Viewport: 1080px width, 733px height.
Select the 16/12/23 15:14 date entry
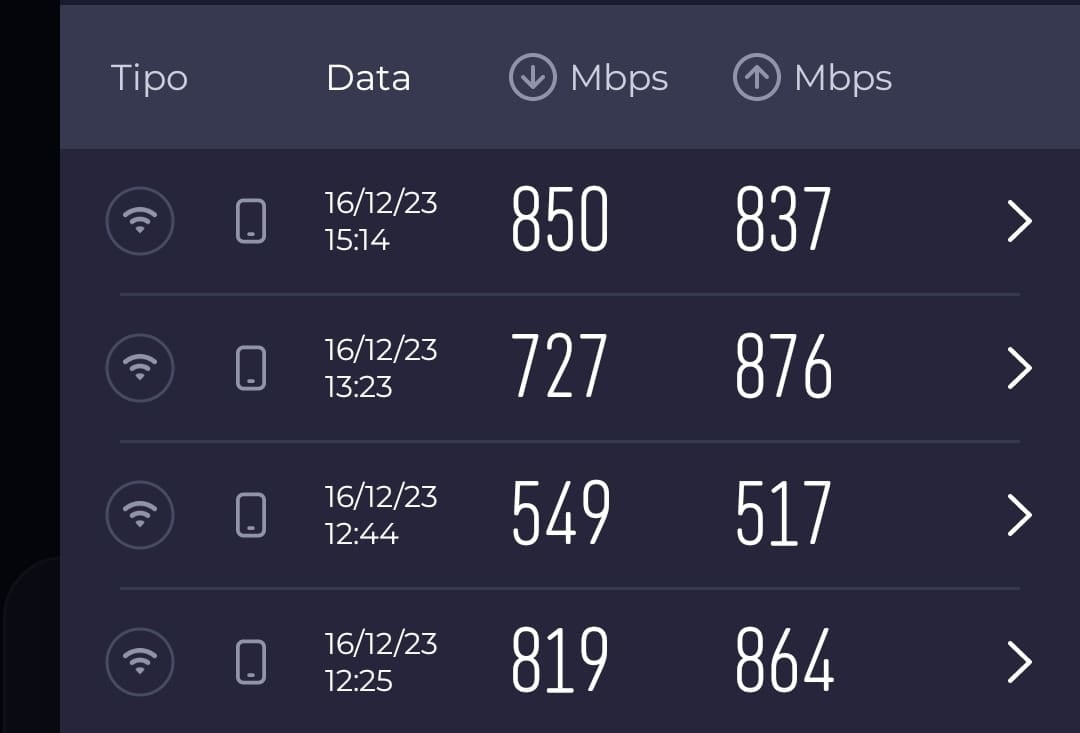[x=381, y=221]
